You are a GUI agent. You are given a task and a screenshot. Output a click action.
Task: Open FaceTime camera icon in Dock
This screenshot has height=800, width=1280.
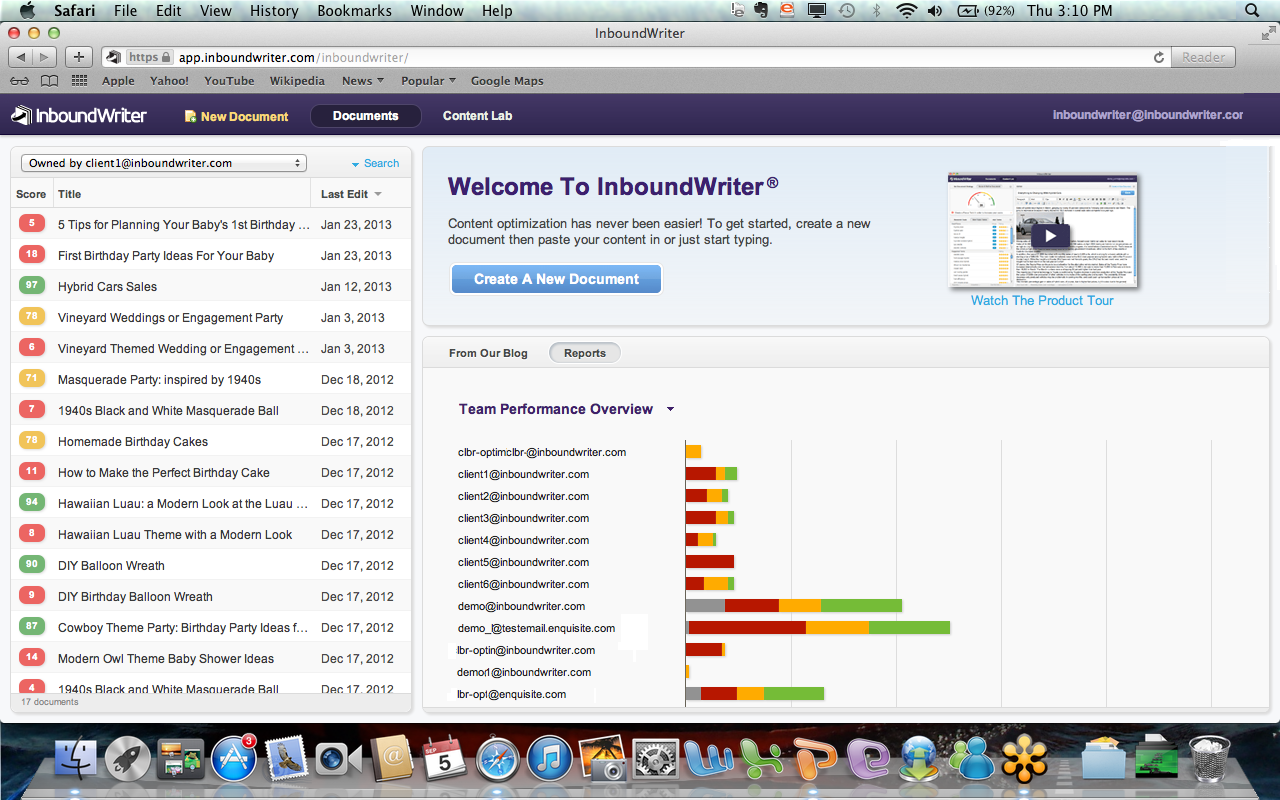coord(339,759)
